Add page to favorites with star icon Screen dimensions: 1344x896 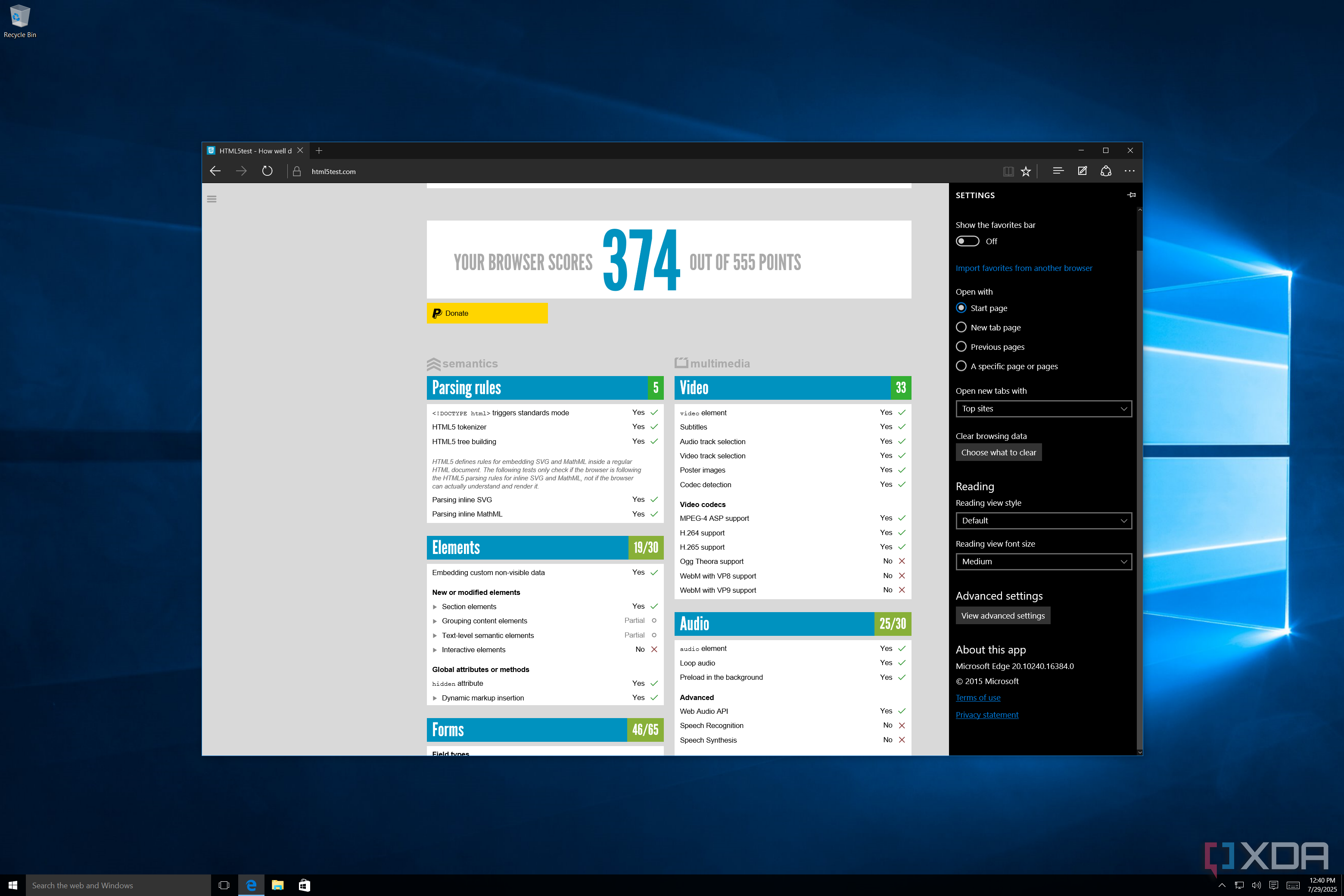tap(1026, 171)
